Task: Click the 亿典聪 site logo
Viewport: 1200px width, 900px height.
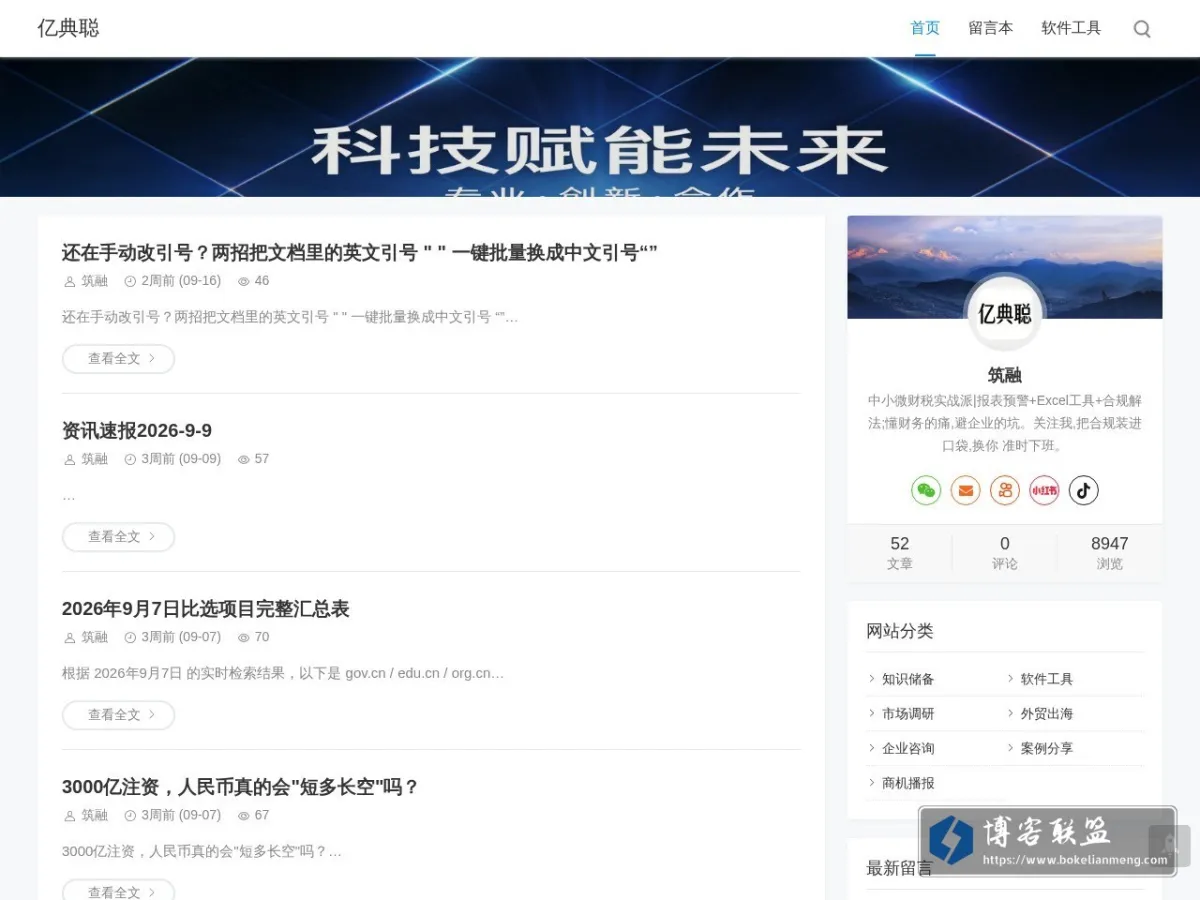Action: tap(68, 28)
